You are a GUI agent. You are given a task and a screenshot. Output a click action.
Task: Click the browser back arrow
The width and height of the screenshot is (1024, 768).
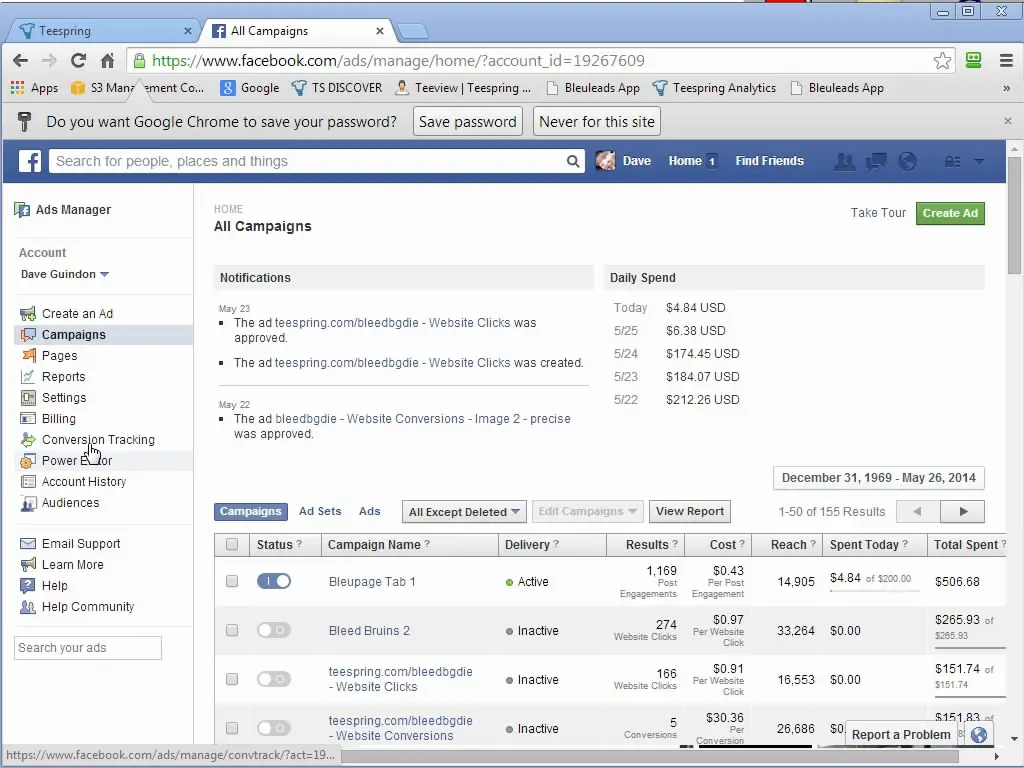20,61
